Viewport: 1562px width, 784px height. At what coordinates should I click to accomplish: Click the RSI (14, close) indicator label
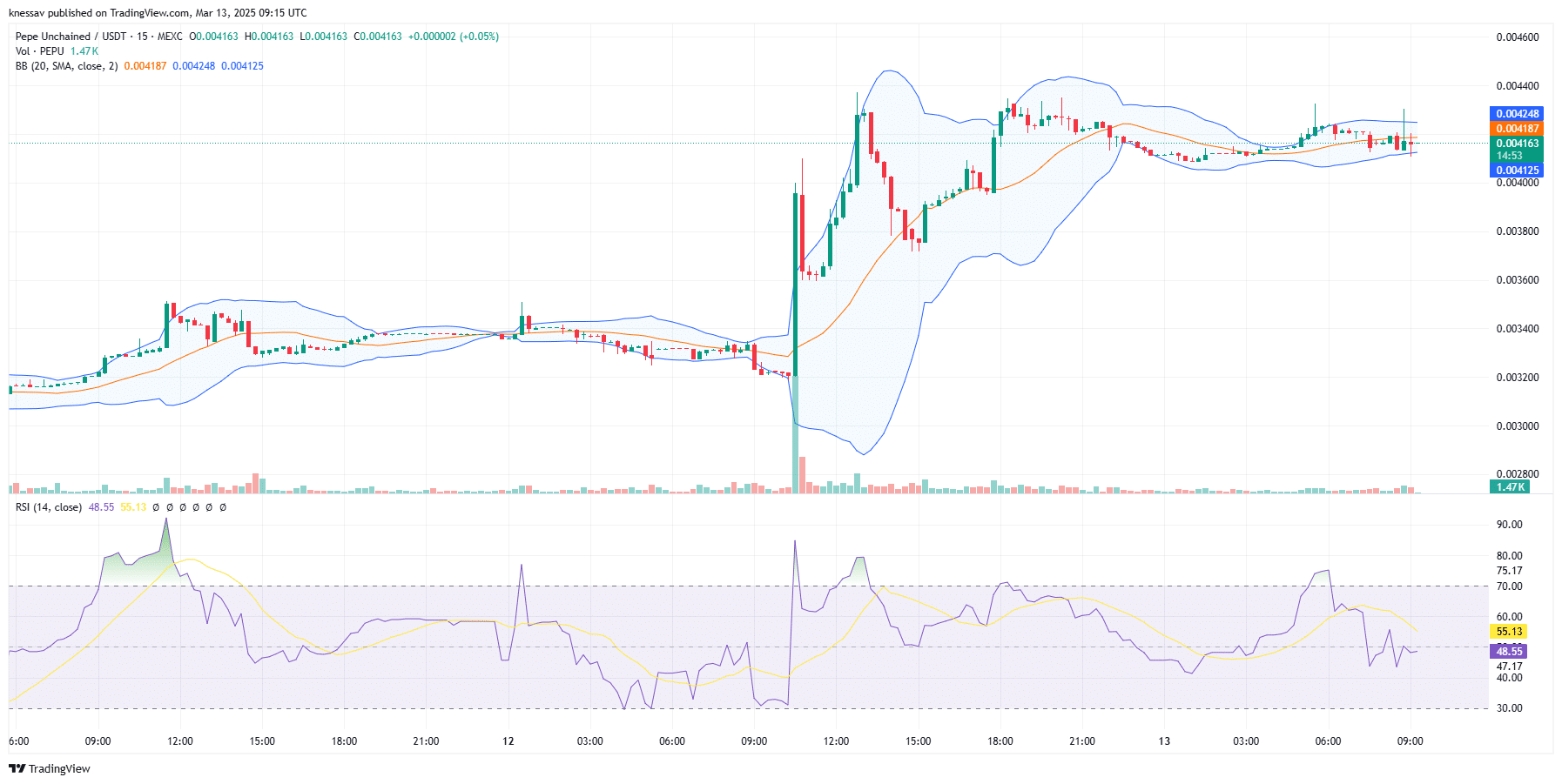[49, 507]
